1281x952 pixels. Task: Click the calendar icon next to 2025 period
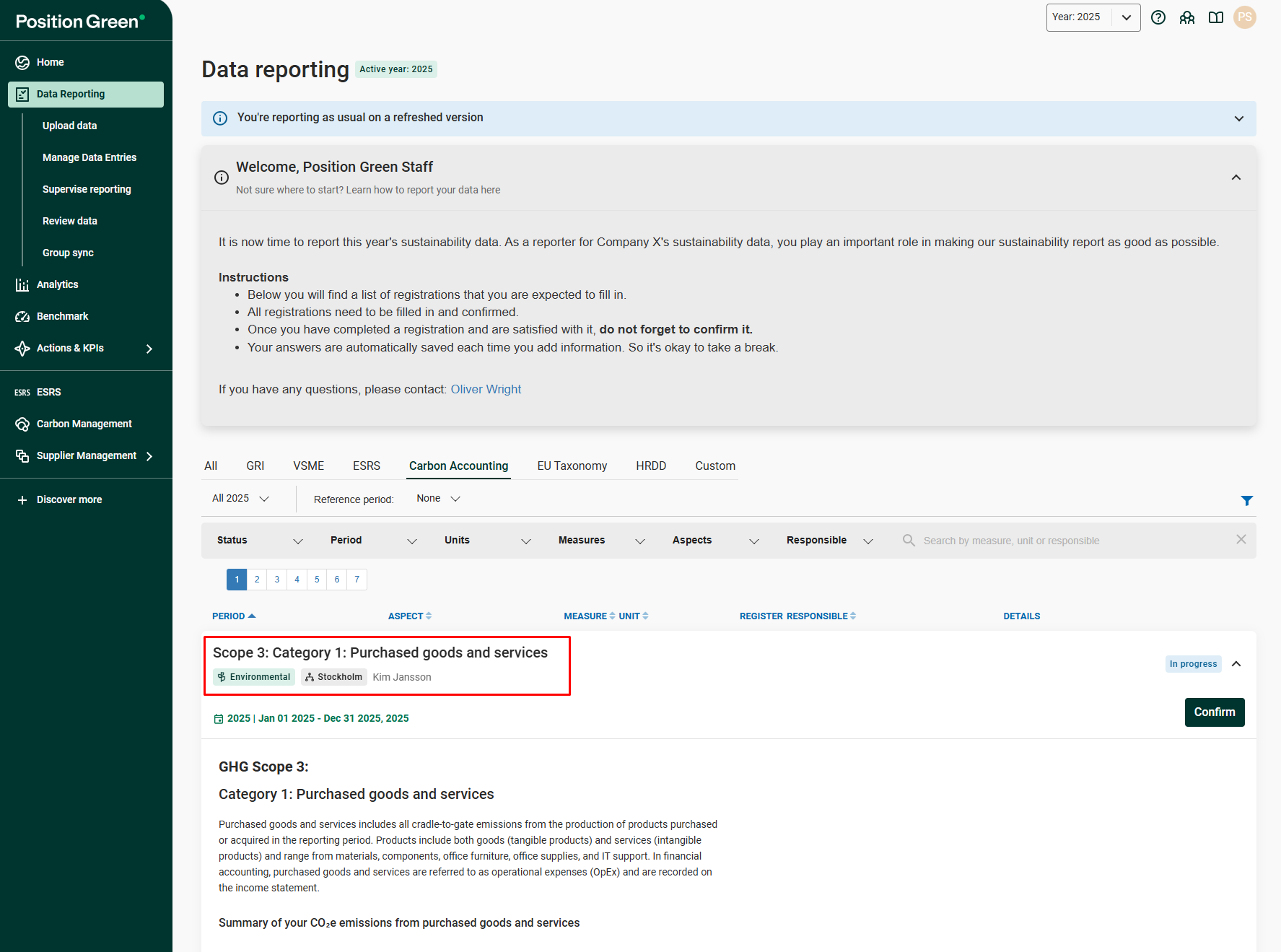(x=218, y=719)
